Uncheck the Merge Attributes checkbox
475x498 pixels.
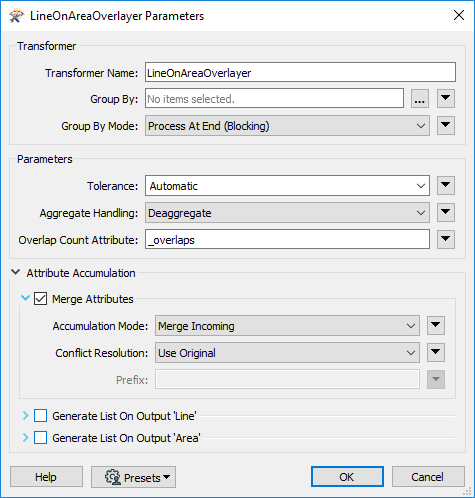[40, 299]
